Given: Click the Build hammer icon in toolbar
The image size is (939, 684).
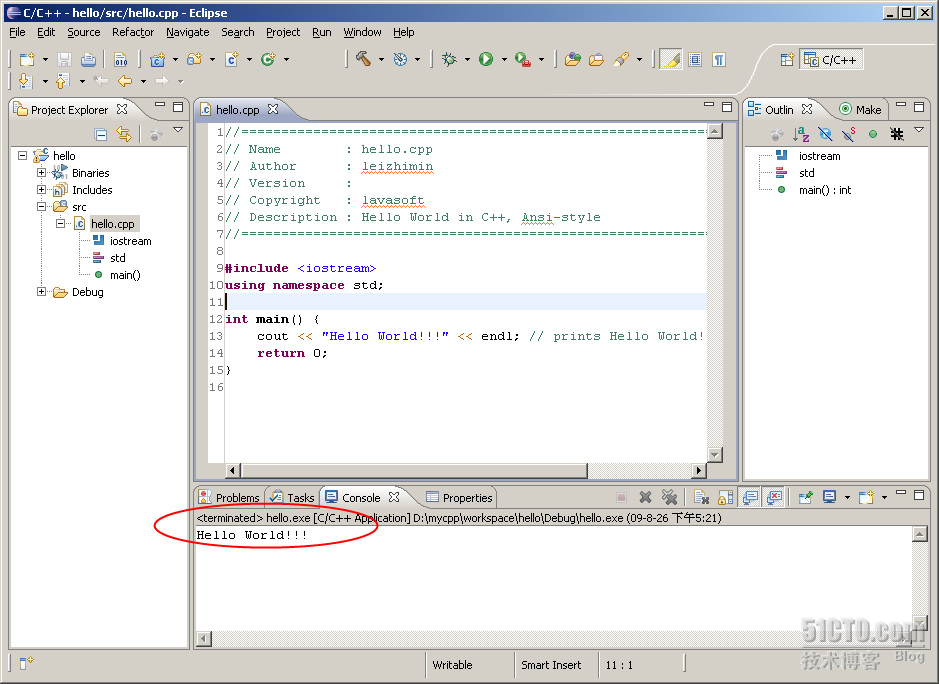Looking at the screenshot, I should [x=364, y=60].
